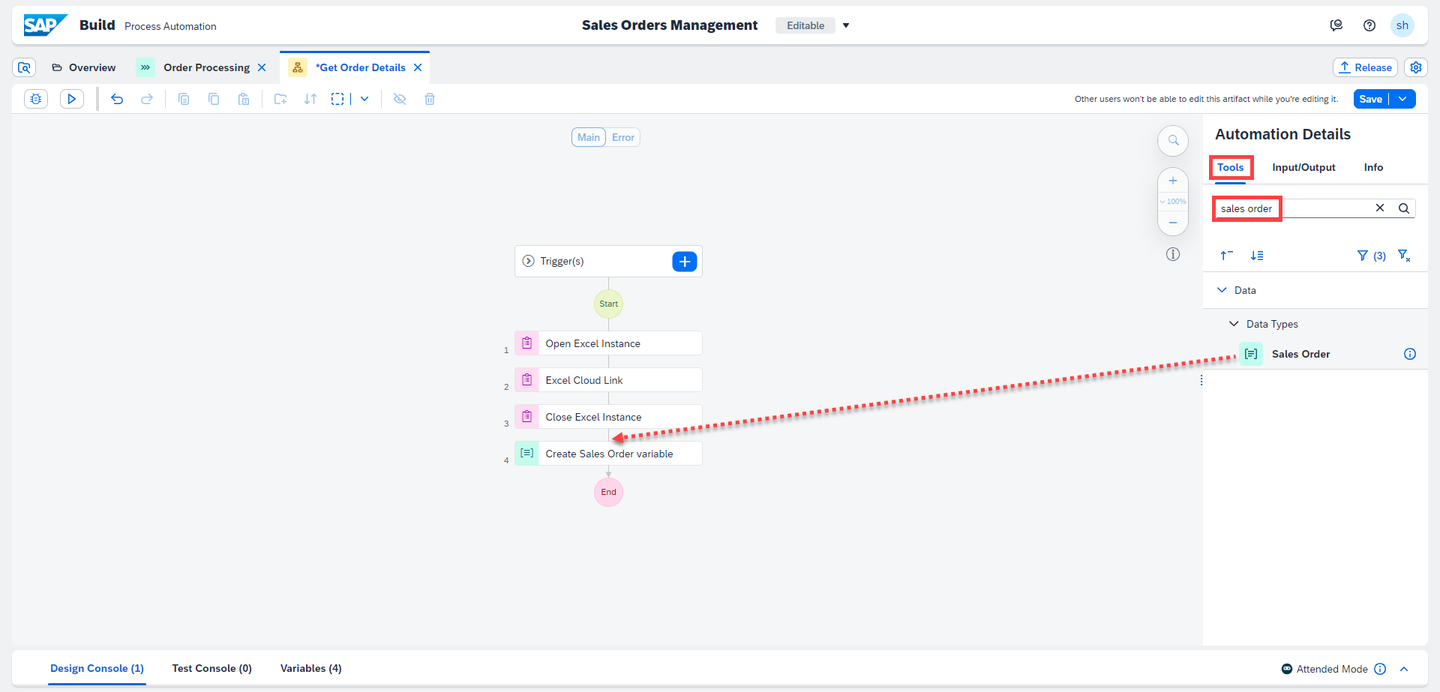Open the help question mark icon
1440x692 pixels.
[x=1369, y=25]
